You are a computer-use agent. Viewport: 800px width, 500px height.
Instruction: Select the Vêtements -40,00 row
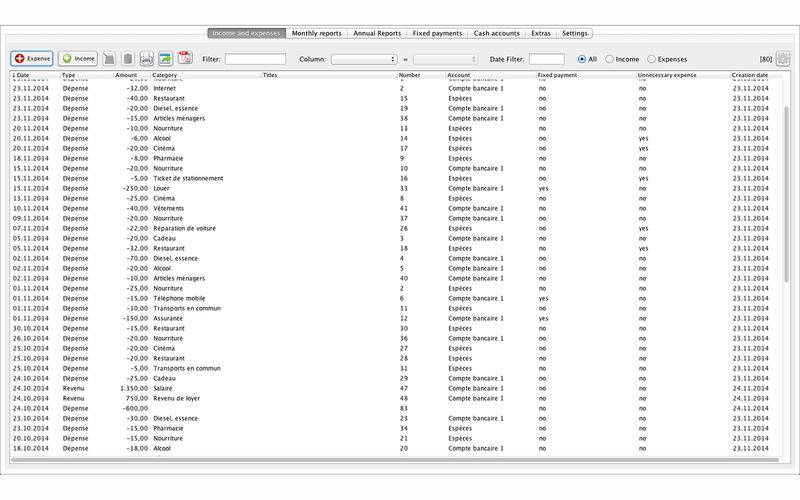tap(396, 208)
